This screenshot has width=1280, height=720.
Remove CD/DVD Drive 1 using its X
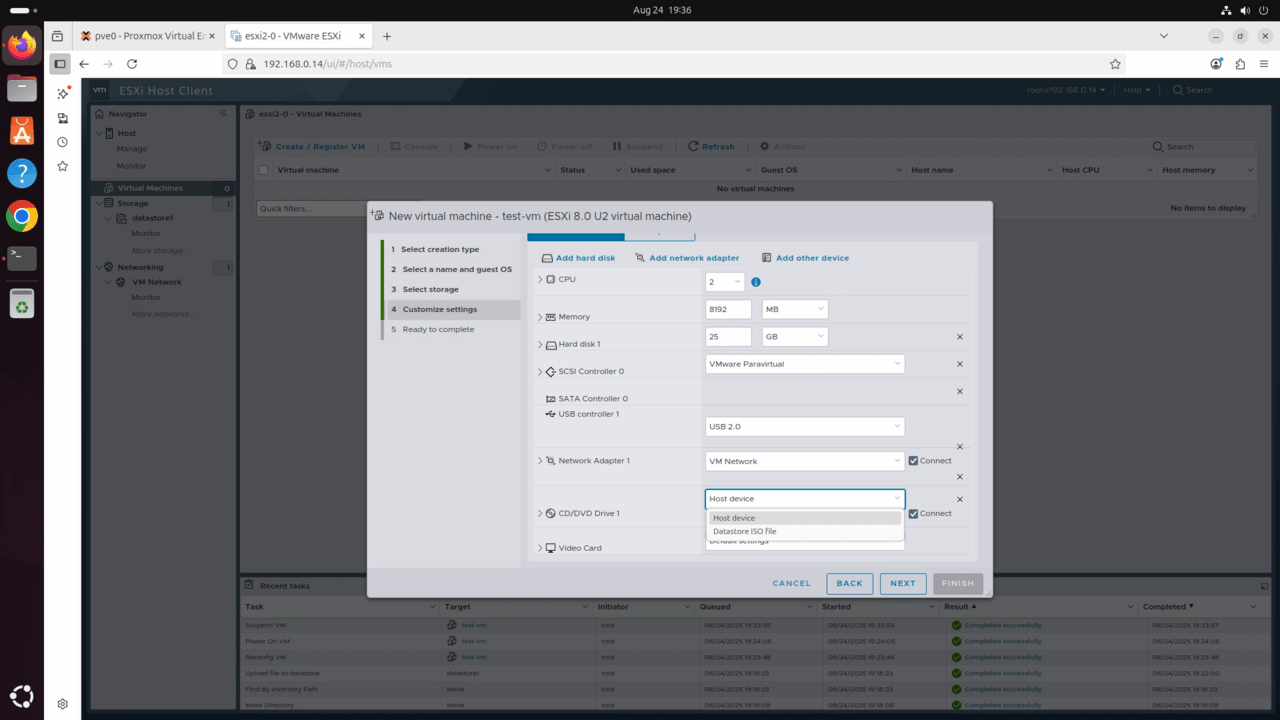(960, 499)
